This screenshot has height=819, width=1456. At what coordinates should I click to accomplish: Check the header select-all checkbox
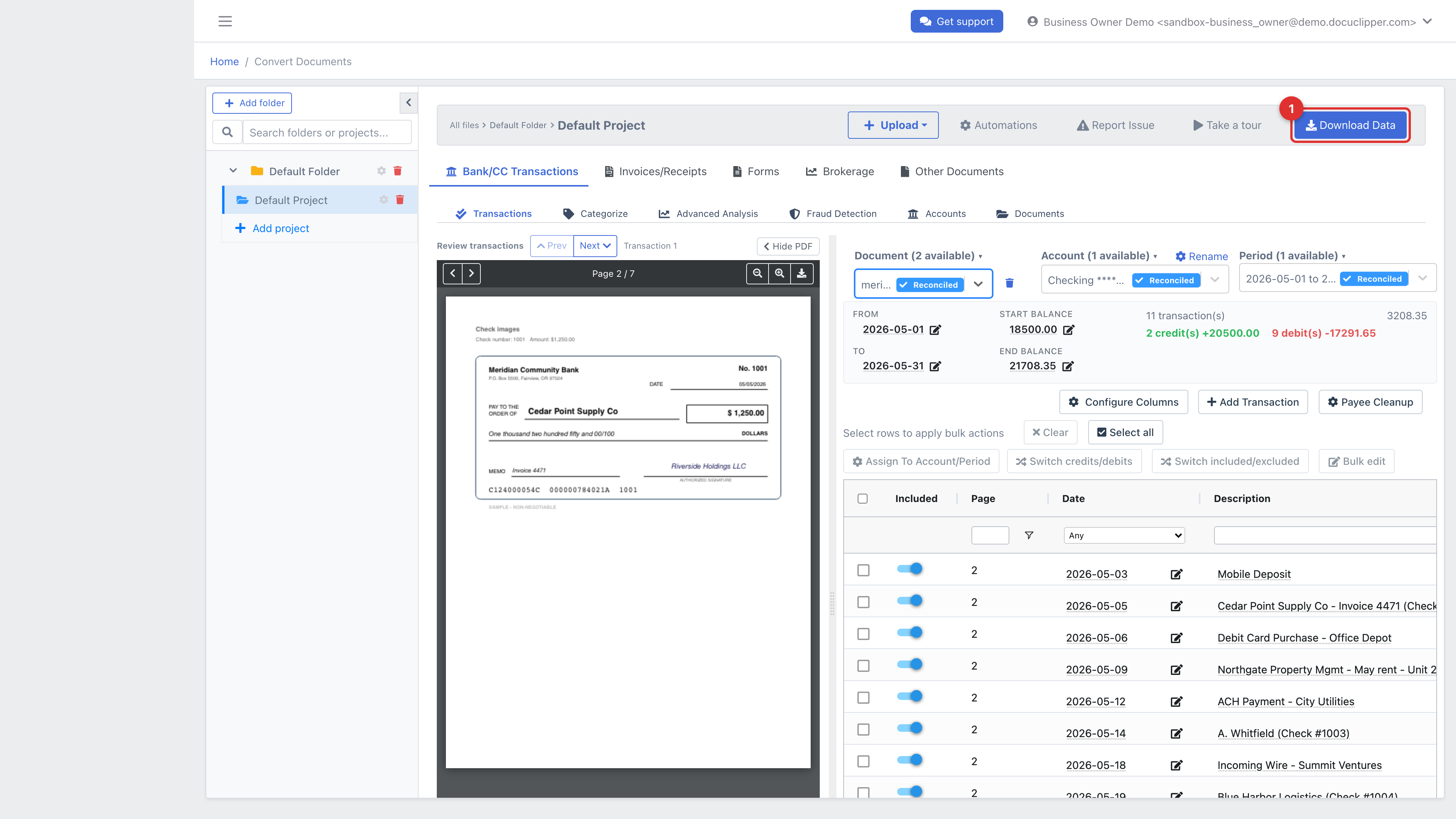pyautogui.click(x=863, y=499)
